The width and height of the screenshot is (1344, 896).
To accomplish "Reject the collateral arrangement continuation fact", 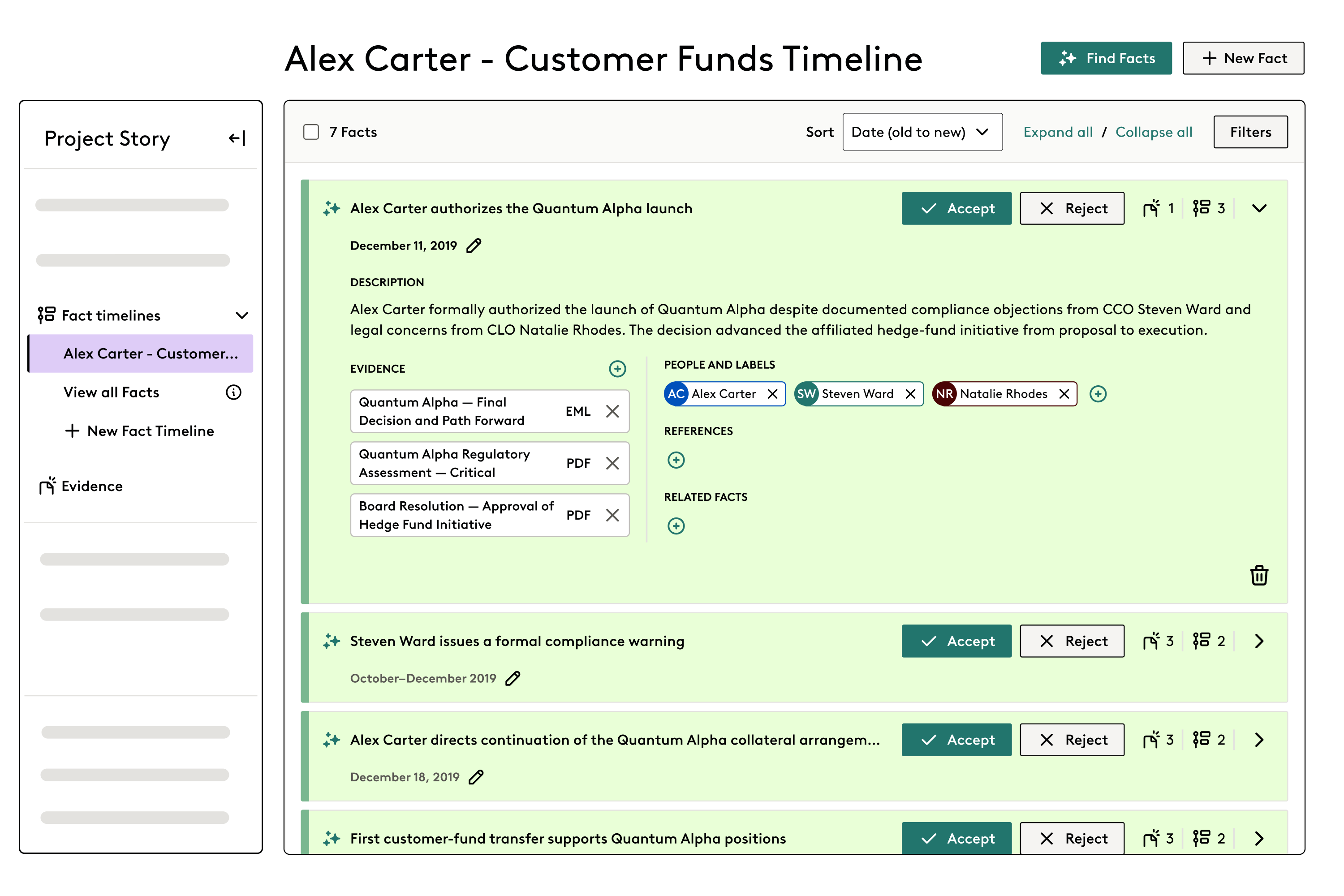I will pos(1072,740).
